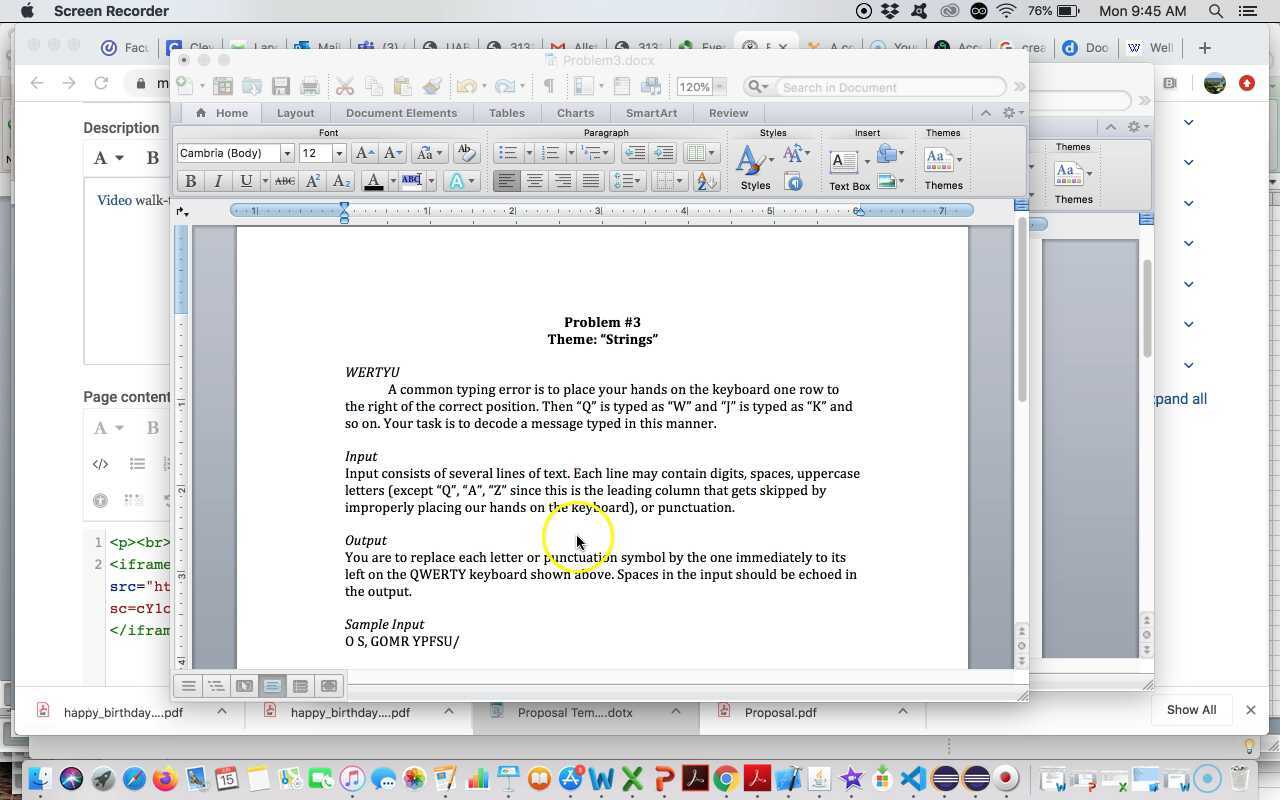Viewport: 1280px width, 800px height.
Task: Click the Clear Formatting icon
Action: (x=465, y=153)
